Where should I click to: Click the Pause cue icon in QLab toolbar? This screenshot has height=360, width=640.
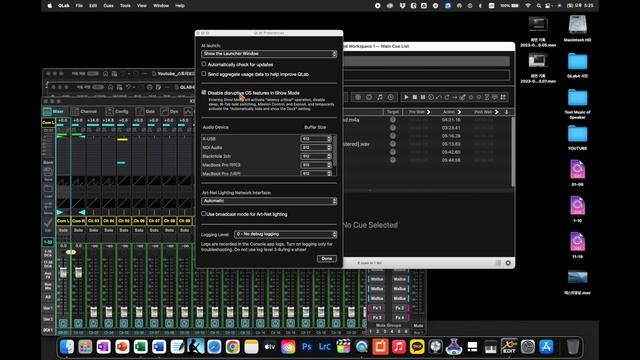pos(423,97)
